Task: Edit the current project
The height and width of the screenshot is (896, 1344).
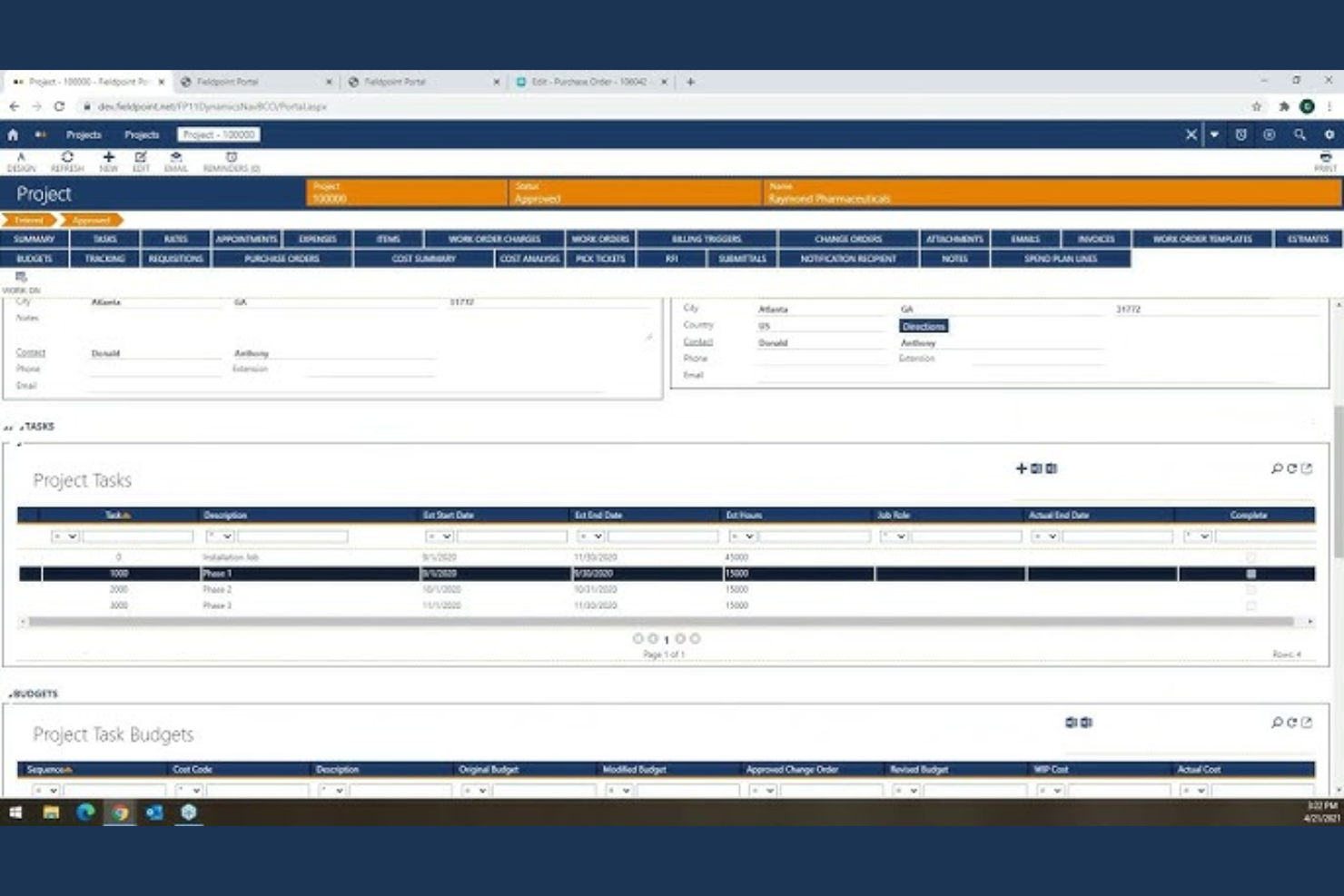Action: pyautogui.click(x=141, y=162)
